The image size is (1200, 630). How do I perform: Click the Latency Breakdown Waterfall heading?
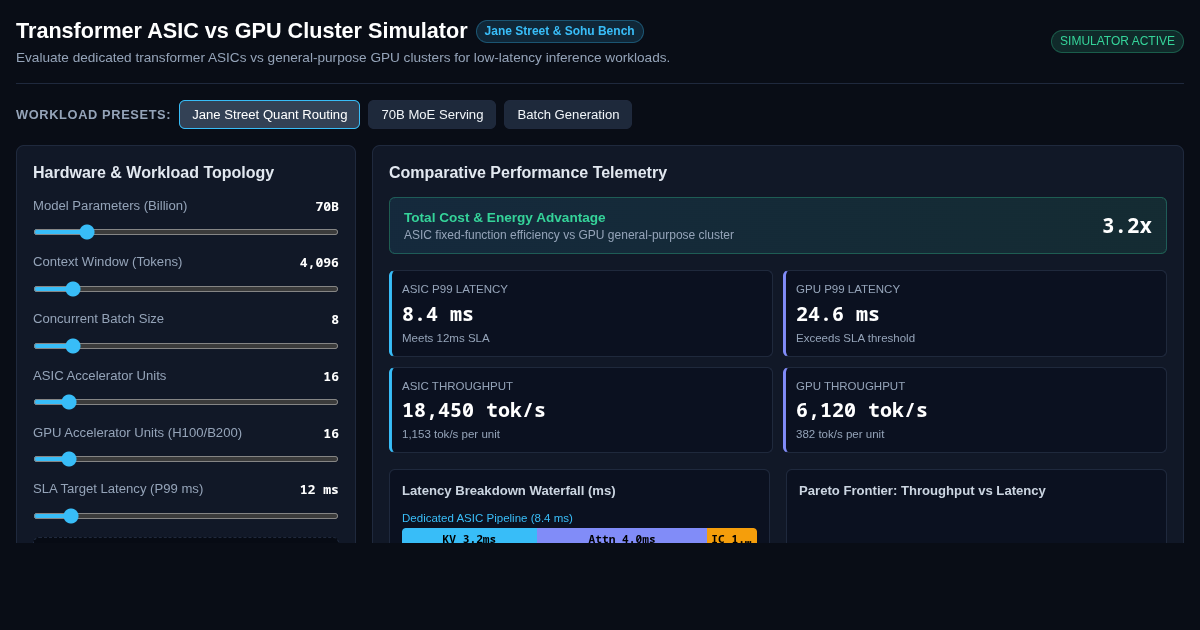tap(509, 490)
